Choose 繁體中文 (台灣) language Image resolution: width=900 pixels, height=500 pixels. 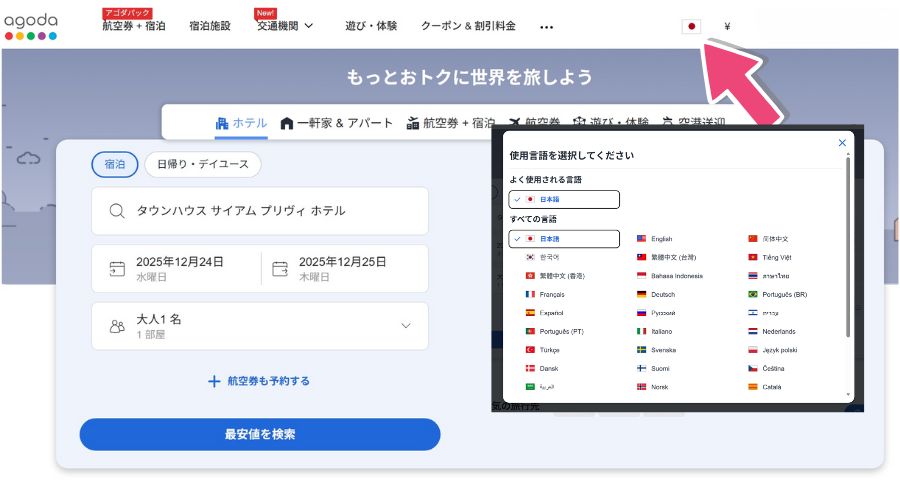tap(666, 257)
